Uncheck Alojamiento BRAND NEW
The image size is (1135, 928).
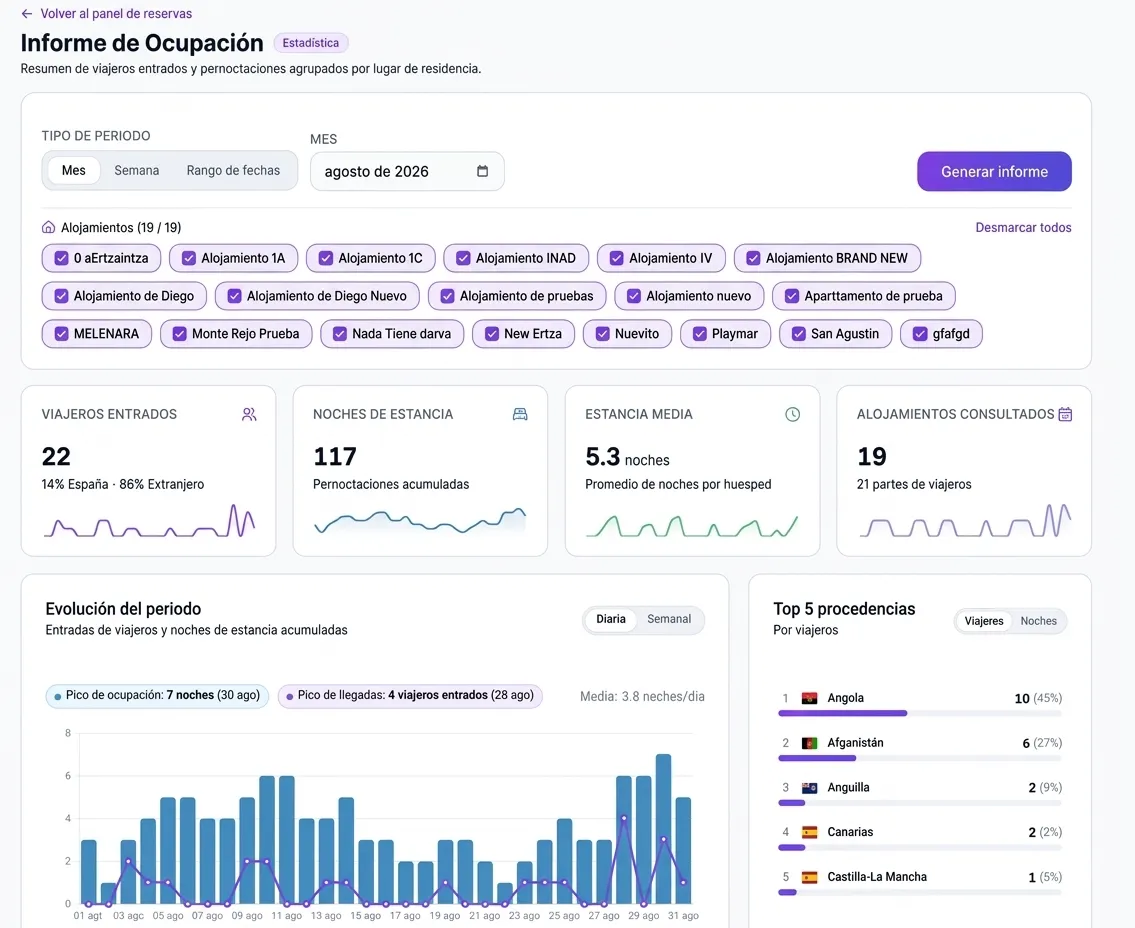[754, 258]
